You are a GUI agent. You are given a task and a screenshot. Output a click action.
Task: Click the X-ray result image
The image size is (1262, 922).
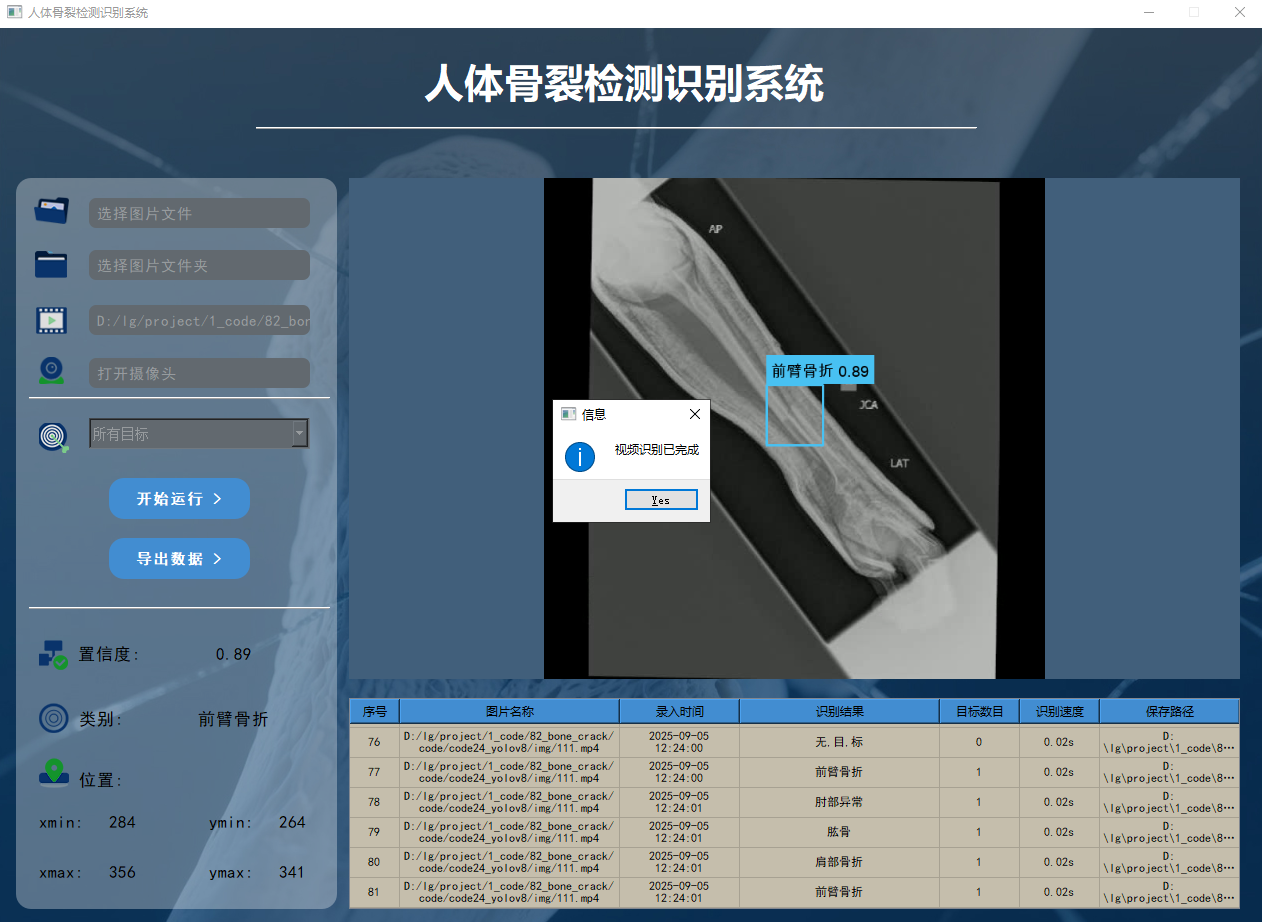pos(794,428)
